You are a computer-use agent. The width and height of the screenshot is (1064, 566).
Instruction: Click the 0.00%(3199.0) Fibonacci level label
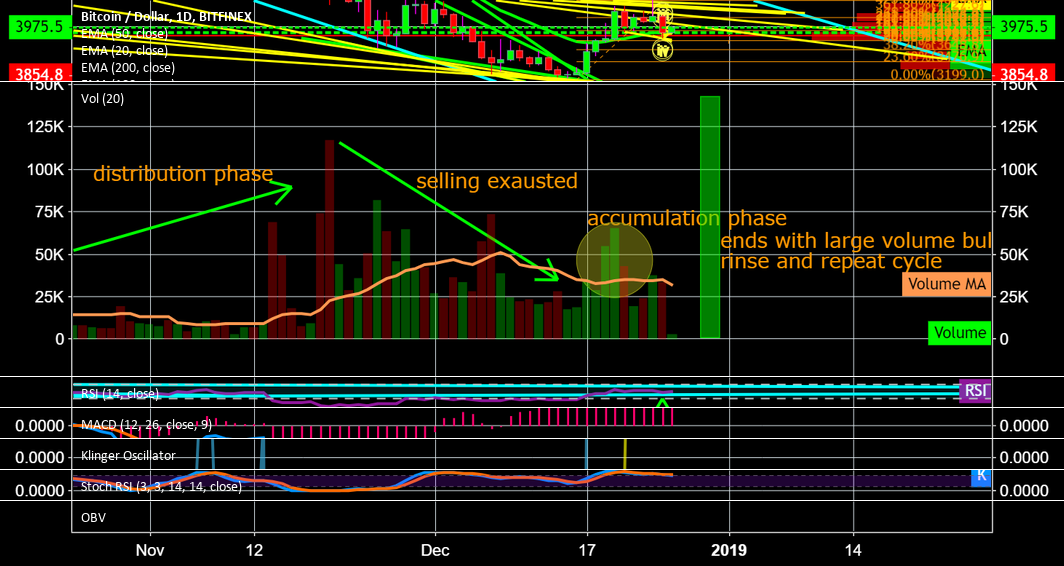coord(937,74)
